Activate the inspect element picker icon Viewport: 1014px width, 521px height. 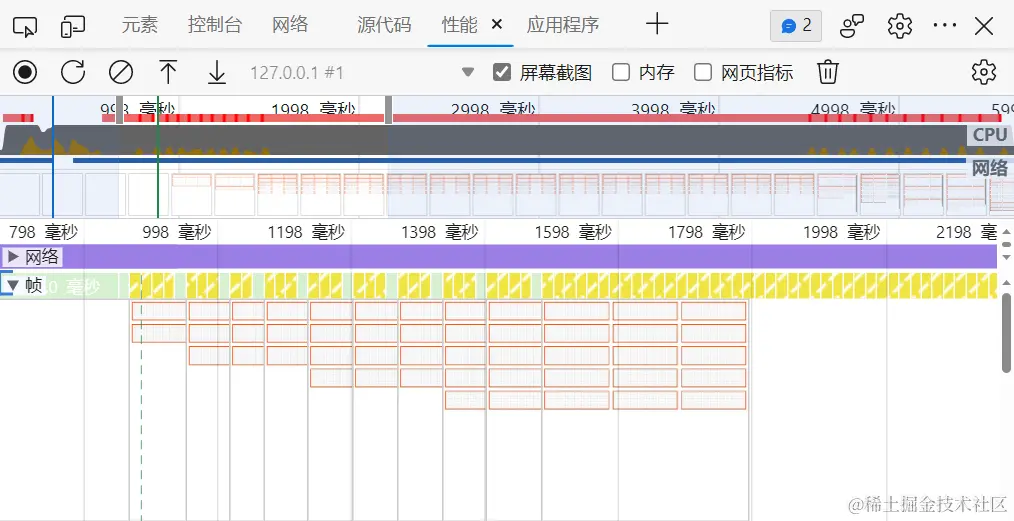pos(25,26)
